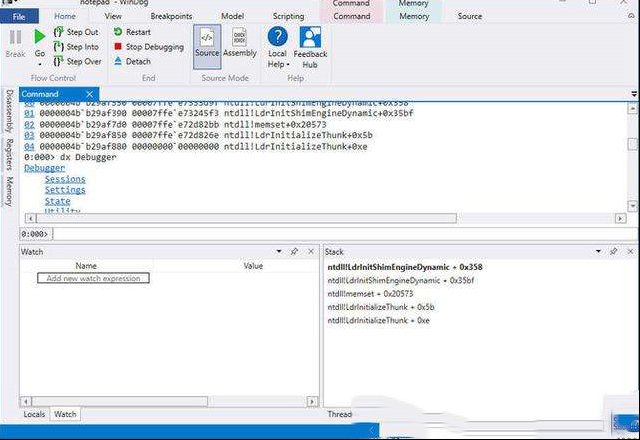Screen dimensions: 640x440
Task: Click frame 04 link in stack output
Action: (29, 146)
